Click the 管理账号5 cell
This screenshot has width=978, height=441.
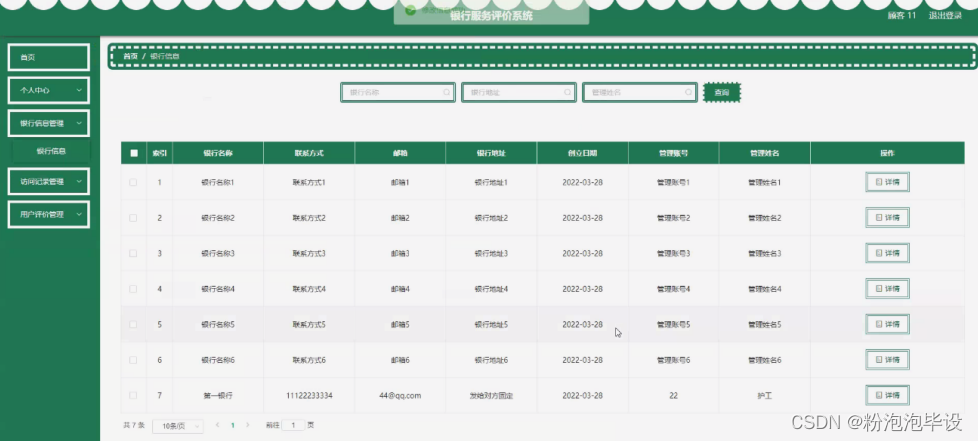point(673,324)
